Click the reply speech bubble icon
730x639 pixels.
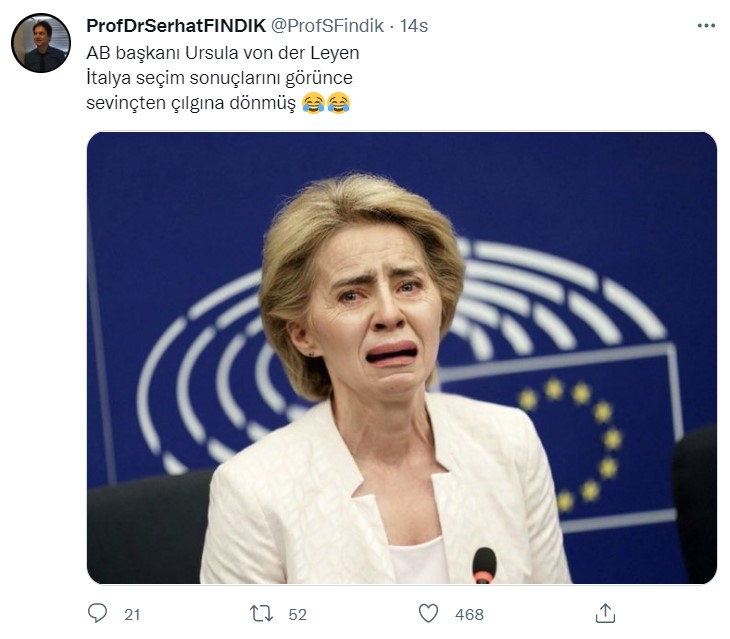tap(97, 612)
